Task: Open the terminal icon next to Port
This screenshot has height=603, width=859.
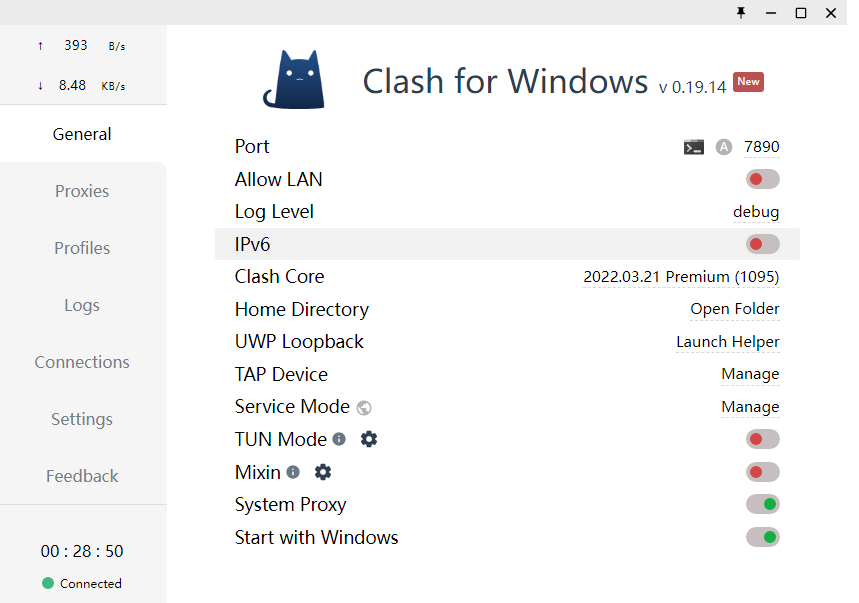Action: pos(694,147)
